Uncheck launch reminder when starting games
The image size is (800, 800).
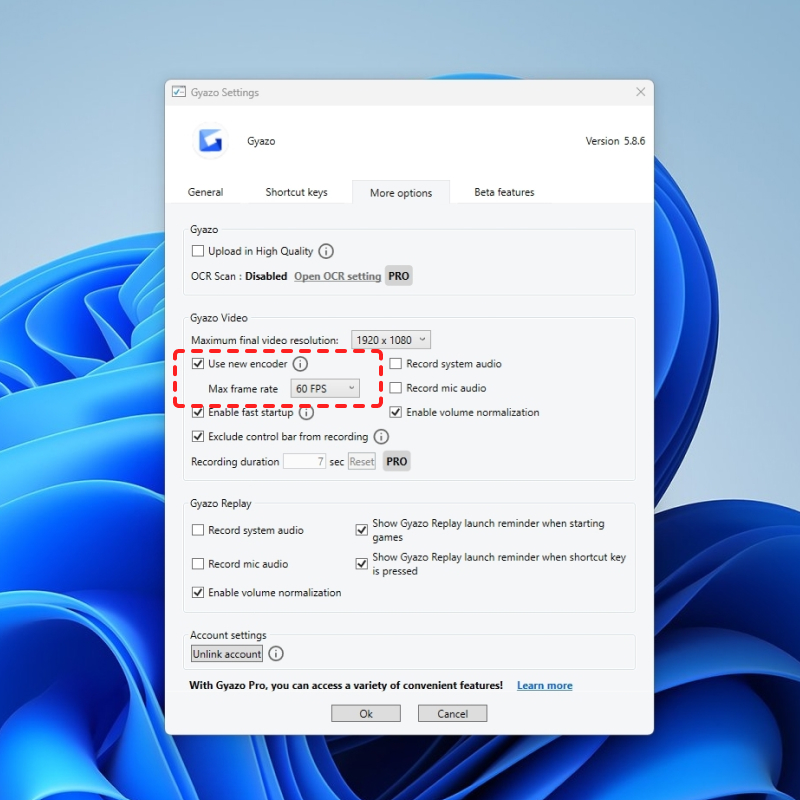(361, 530)
